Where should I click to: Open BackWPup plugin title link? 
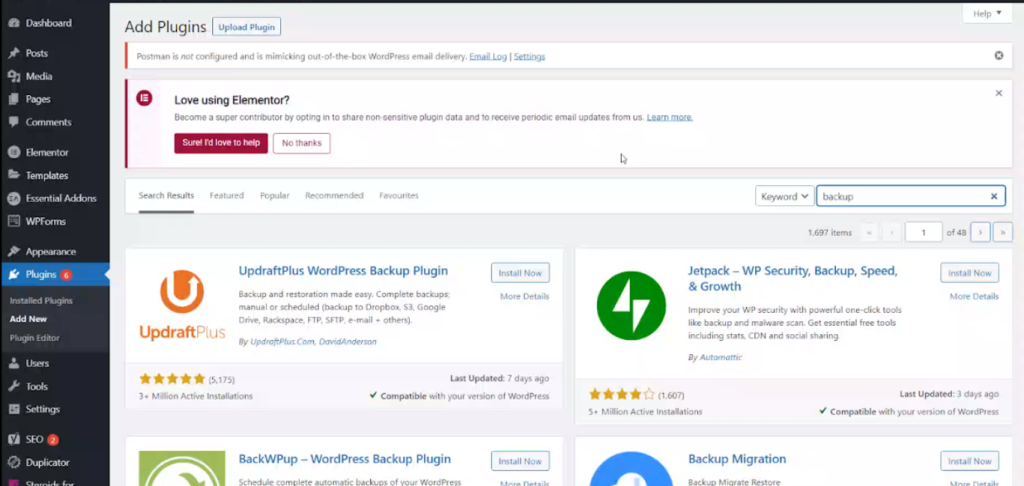(x=345, y=459)
